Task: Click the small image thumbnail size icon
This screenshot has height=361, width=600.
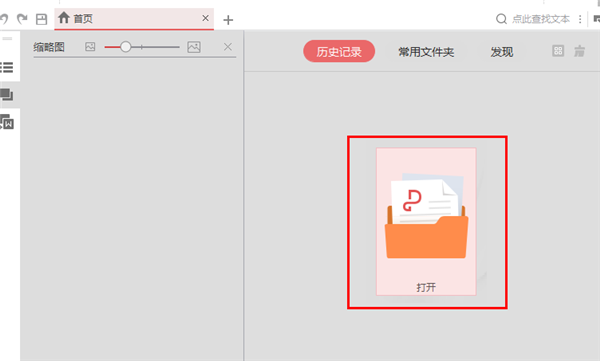Action: click(x=90, y=47)
